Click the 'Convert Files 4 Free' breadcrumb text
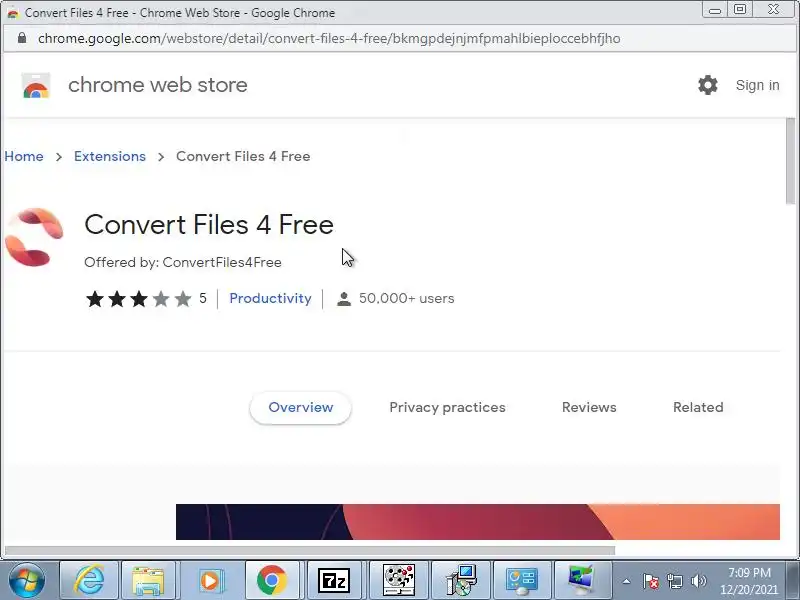This screenshot has height=600, width=800. [x=243, y=156]
